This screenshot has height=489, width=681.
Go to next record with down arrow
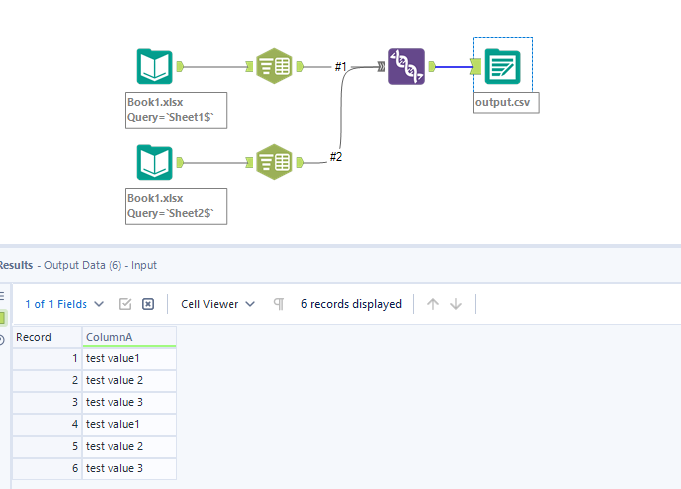[x=456, y=304]
